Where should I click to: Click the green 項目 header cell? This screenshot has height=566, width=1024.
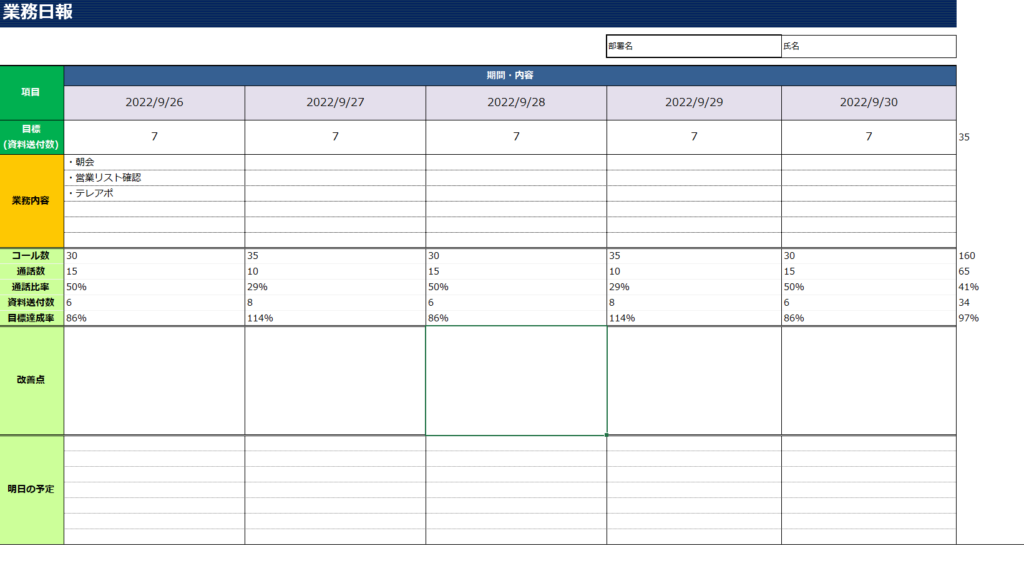(x=31, y=92)
